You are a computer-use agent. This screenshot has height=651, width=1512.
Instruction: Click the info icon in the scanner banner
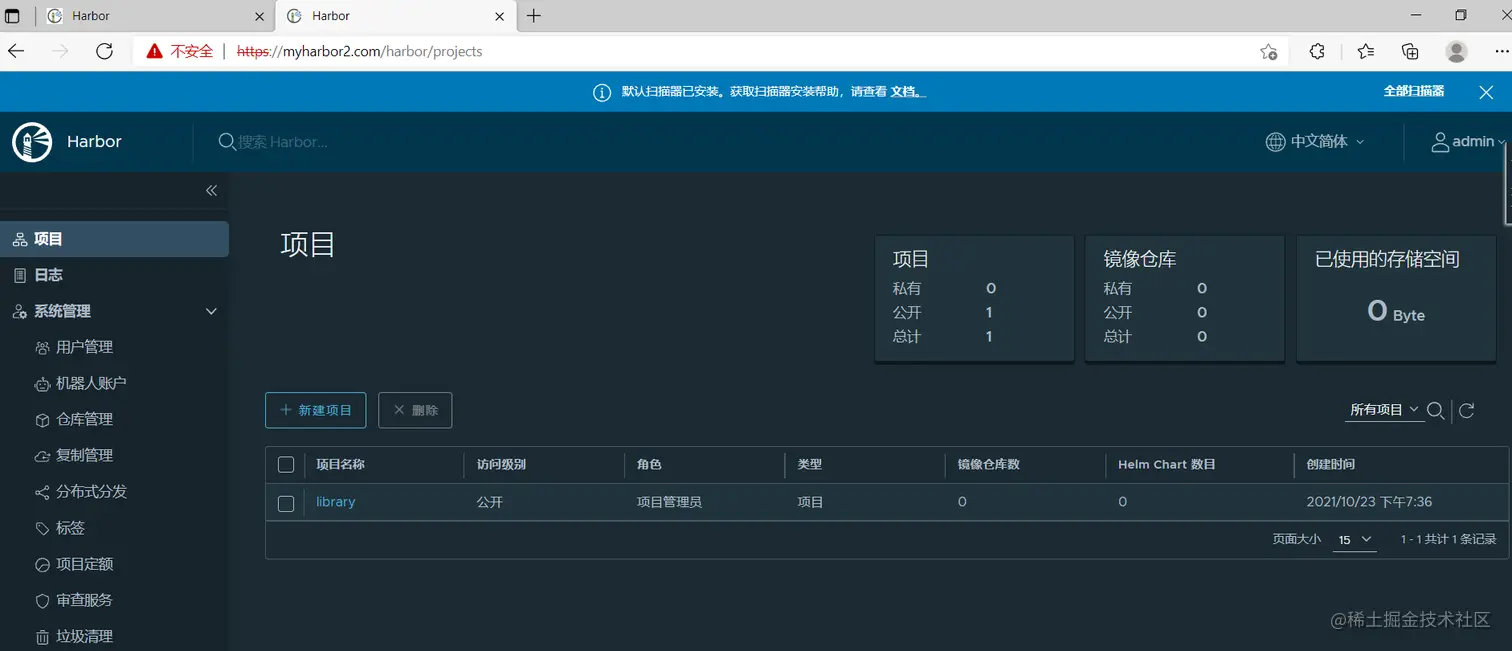click(x=602, y=92)
